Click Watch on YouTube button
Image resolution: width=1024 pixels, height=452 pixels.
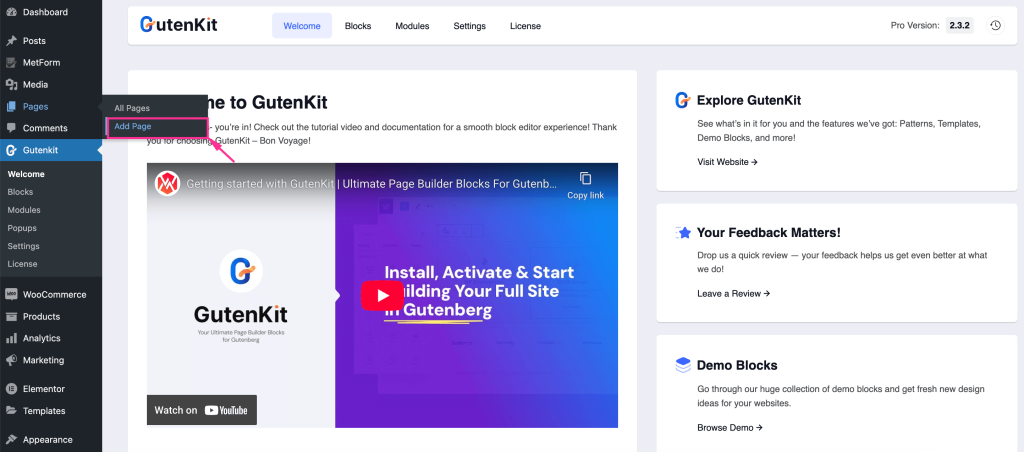(202, 410)
